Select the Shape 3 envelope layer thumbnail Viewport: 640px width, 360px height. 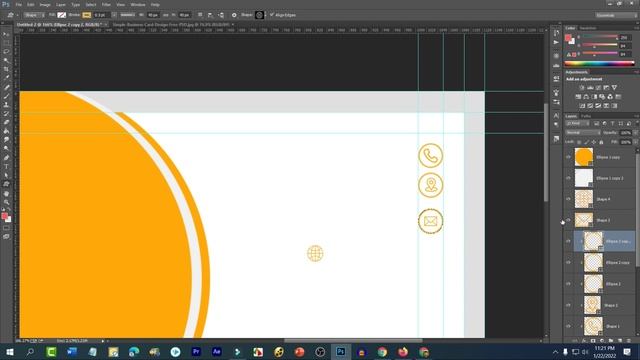pos(584,220)
